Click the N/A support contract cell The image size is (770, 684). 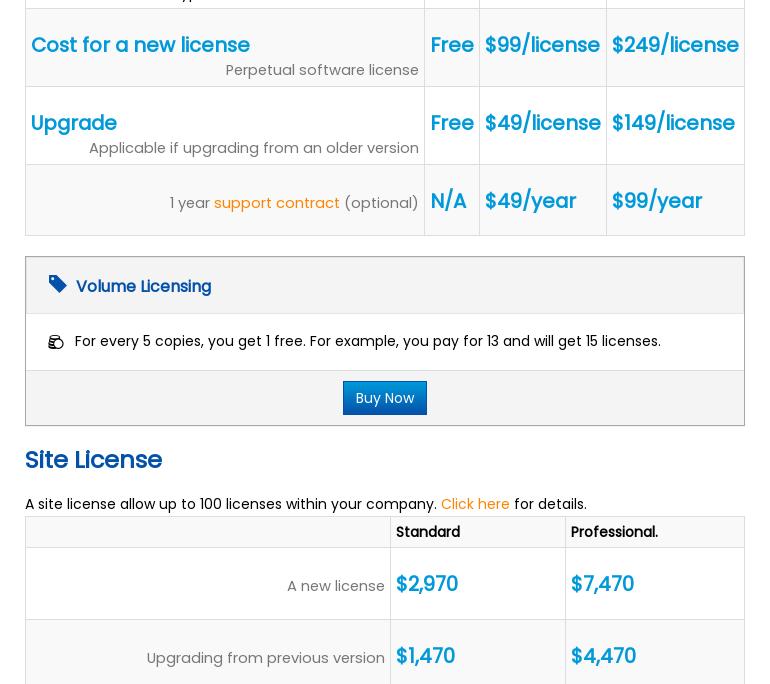[448, 201]
